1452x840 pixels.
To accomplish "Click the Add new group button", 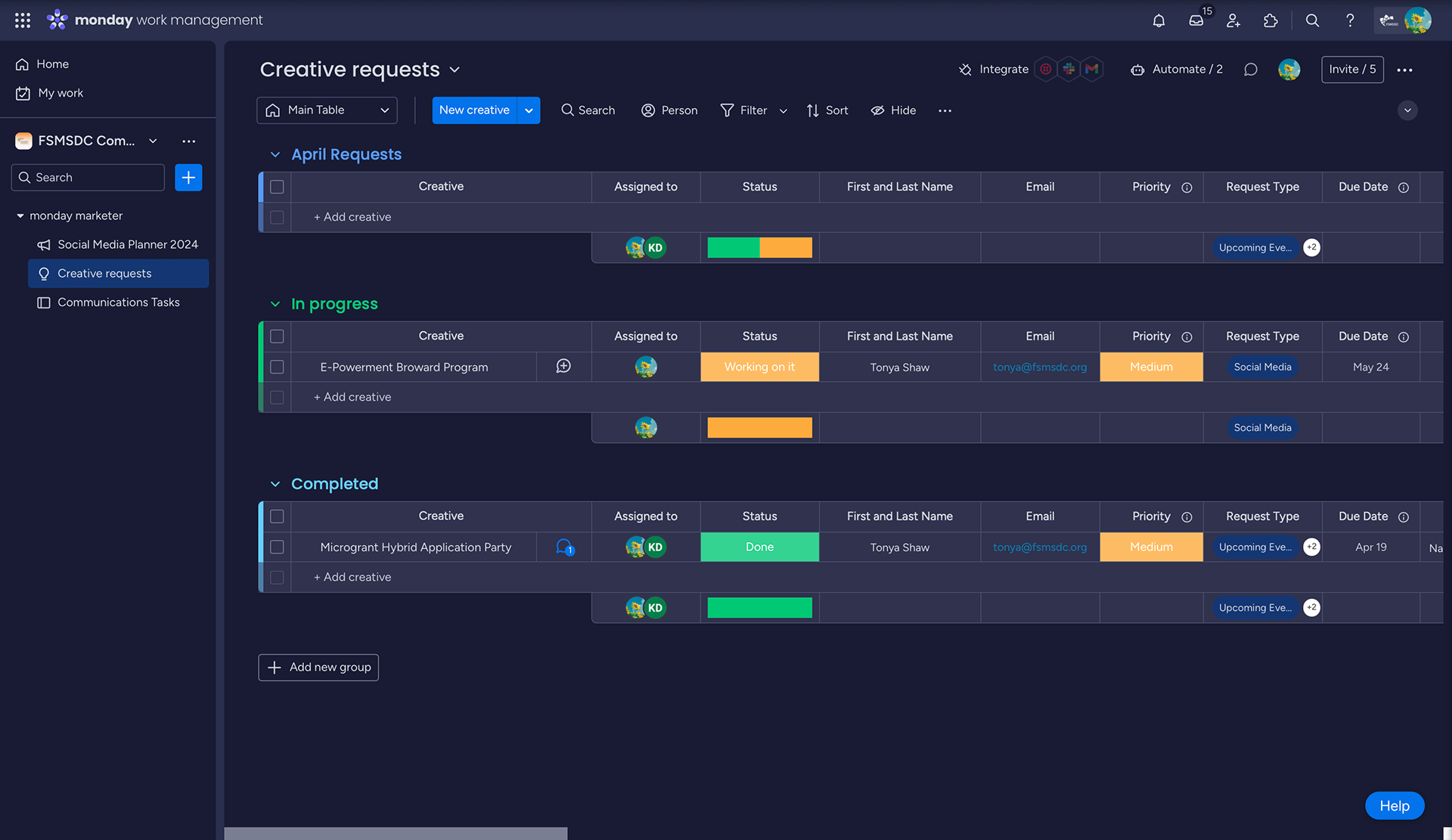I will 318,667.
